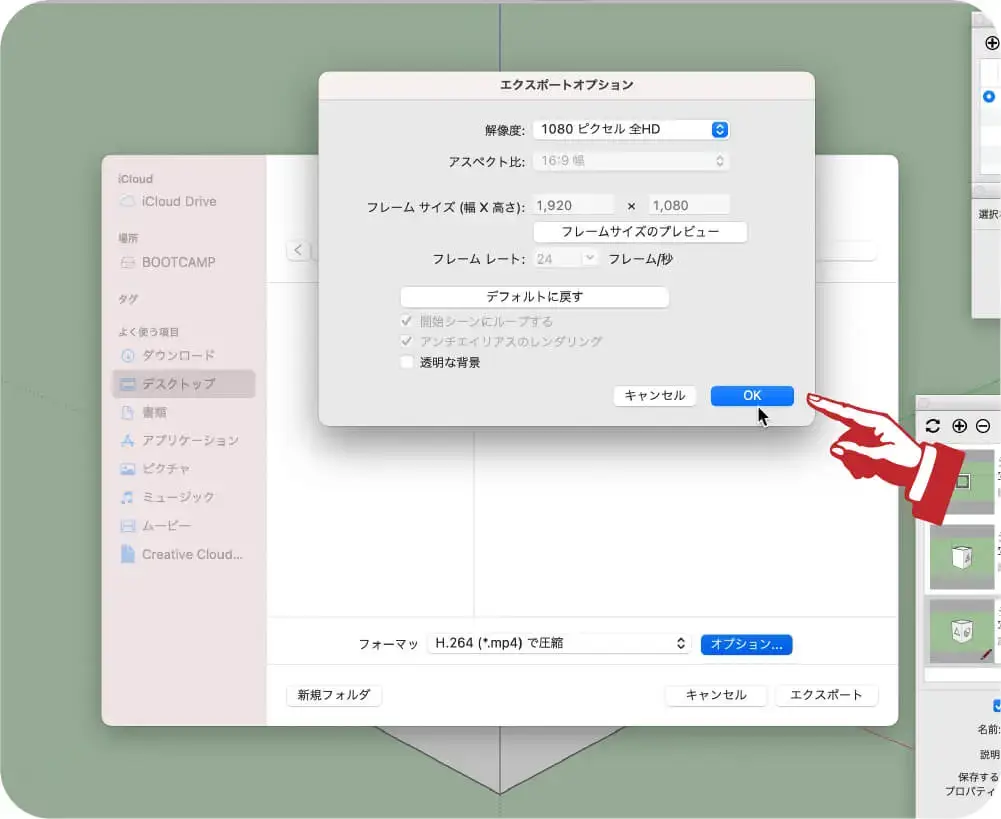Click the refresh scenes icon

coord(932,425)
